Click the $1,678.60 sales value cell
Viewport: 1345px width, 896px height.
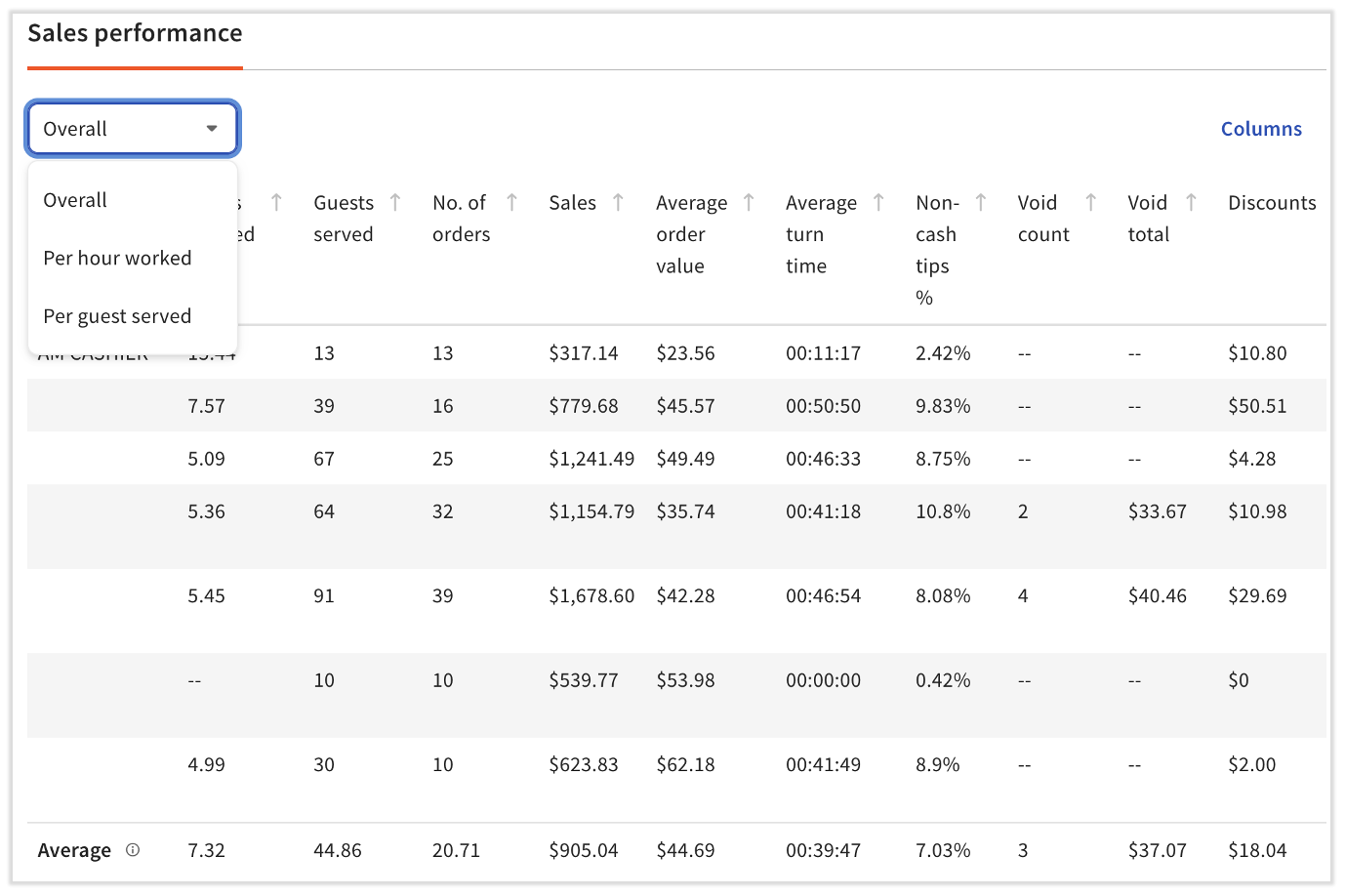pyautogui.click(x=591, y=595)
